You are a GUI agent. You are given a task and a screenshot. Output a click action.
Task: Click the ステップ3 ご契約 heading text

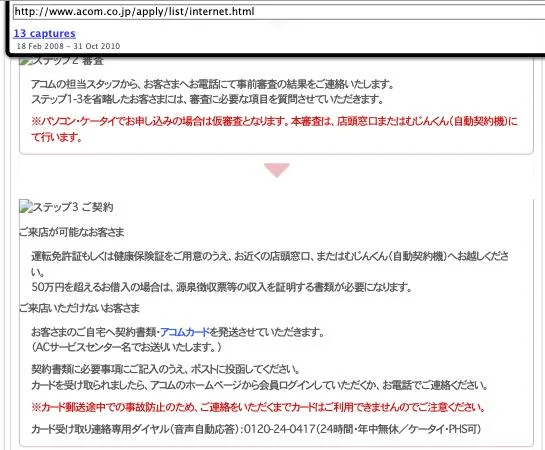point(73,207)
